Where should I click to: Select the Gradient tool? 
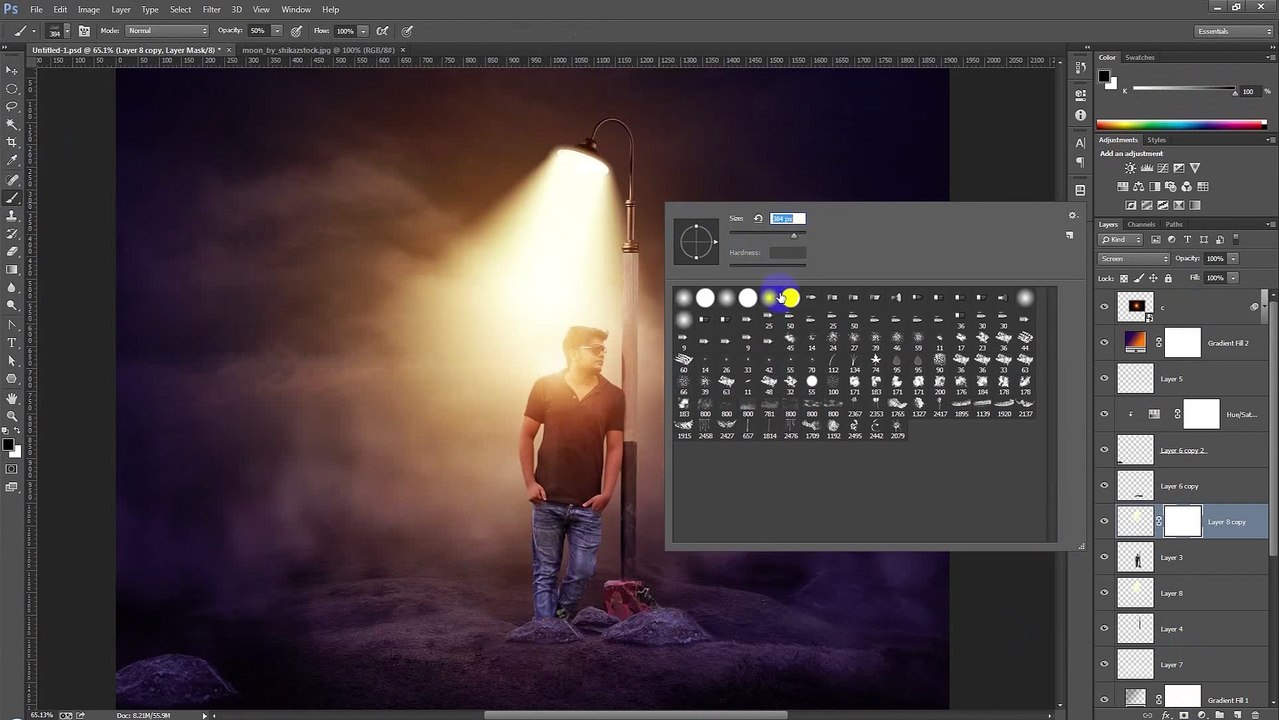click(x=12, y=269)
